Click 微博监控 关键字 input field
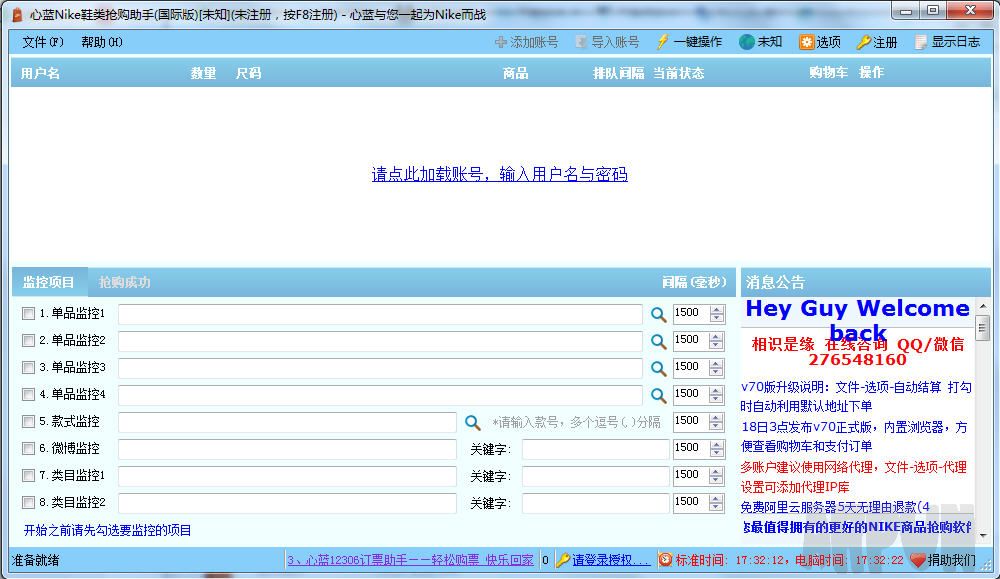 595,449
